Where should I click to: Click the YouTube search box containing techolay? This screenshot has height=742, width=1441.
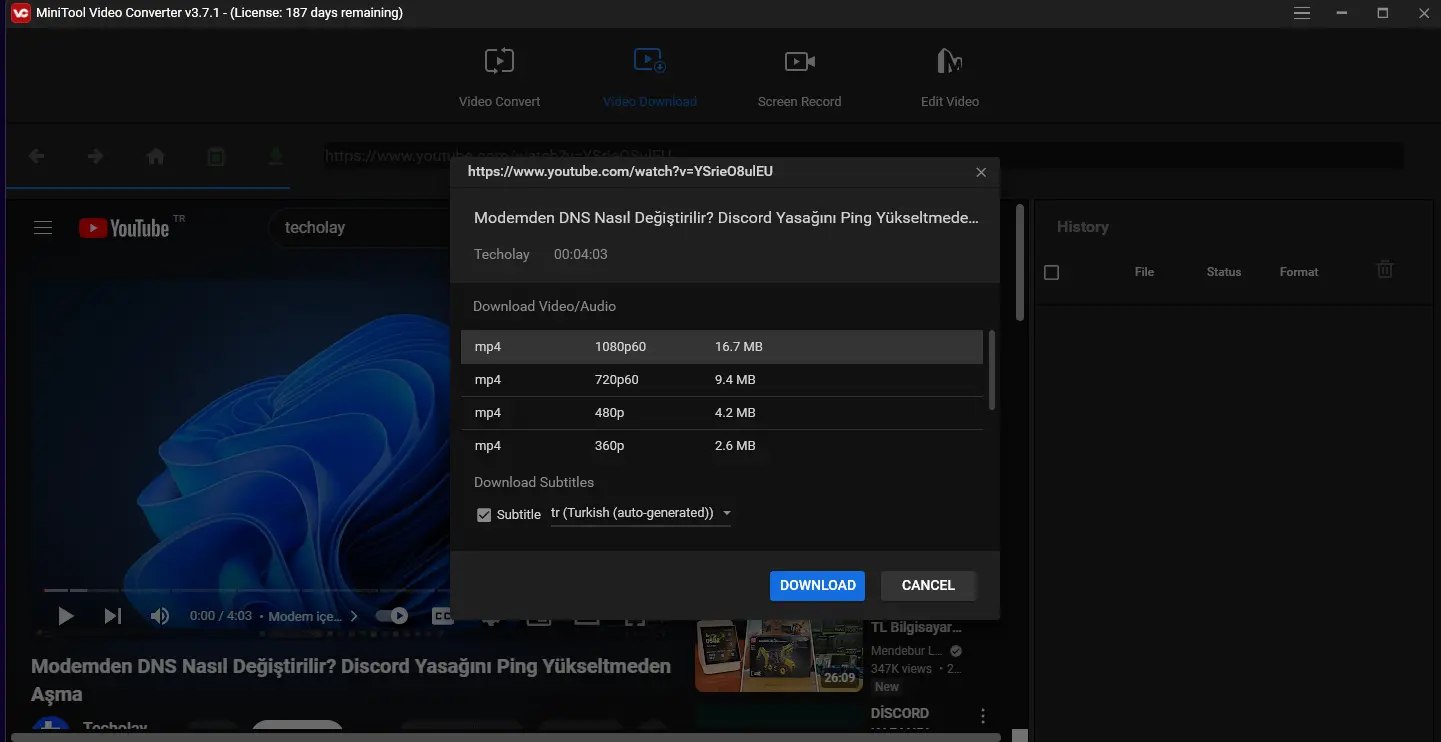pos(360,228)
